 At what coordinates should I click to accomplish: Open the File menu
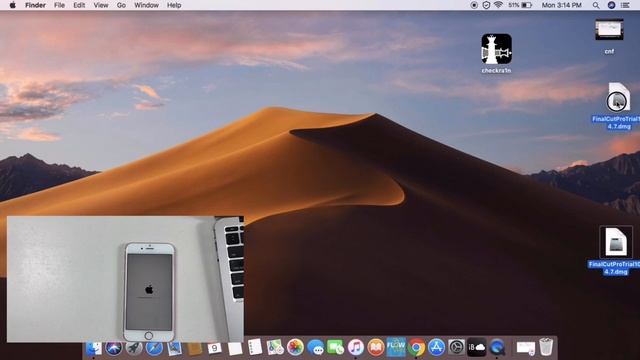coord(60,5)
